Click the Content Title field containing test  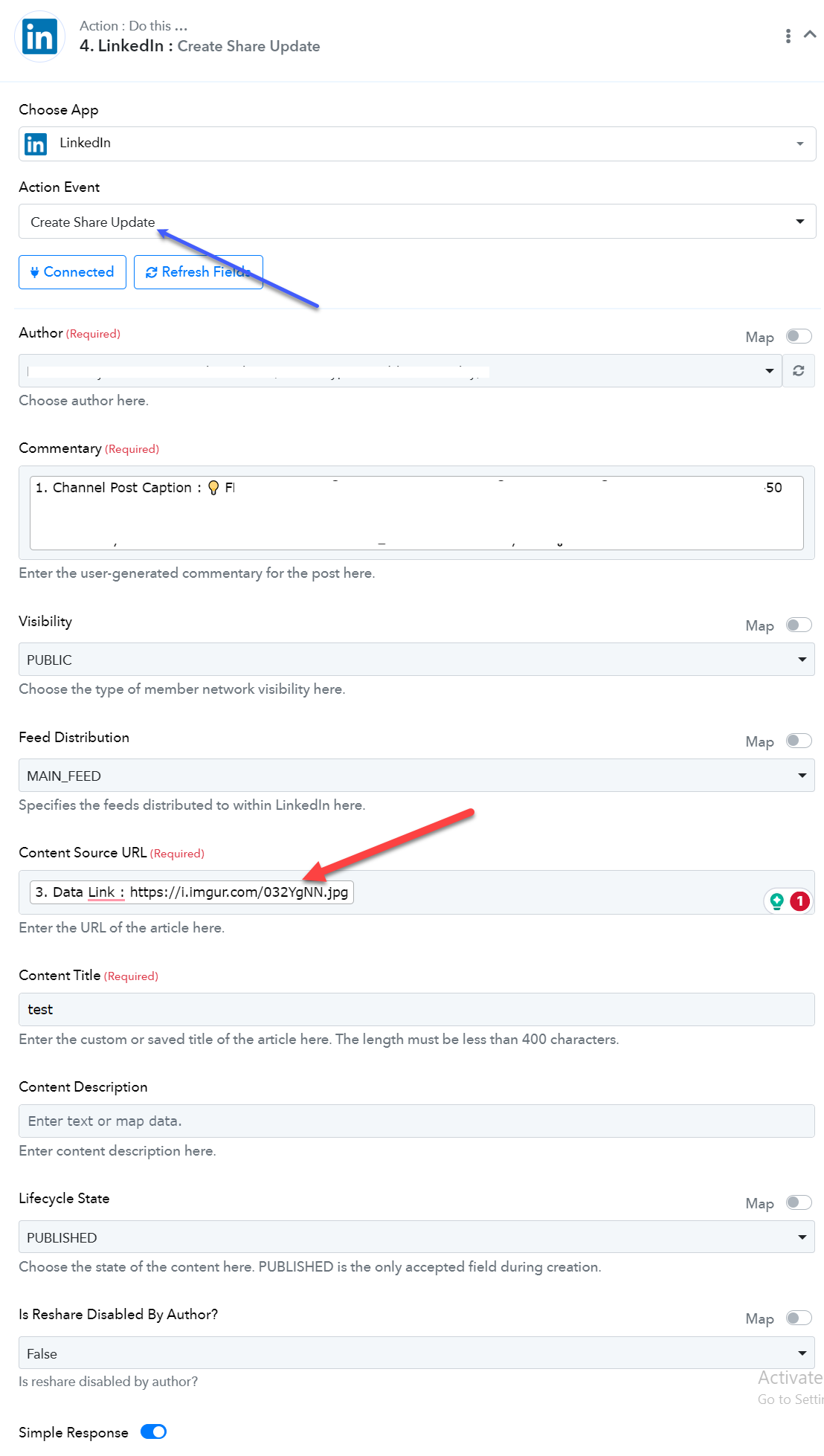(416, 1009)
